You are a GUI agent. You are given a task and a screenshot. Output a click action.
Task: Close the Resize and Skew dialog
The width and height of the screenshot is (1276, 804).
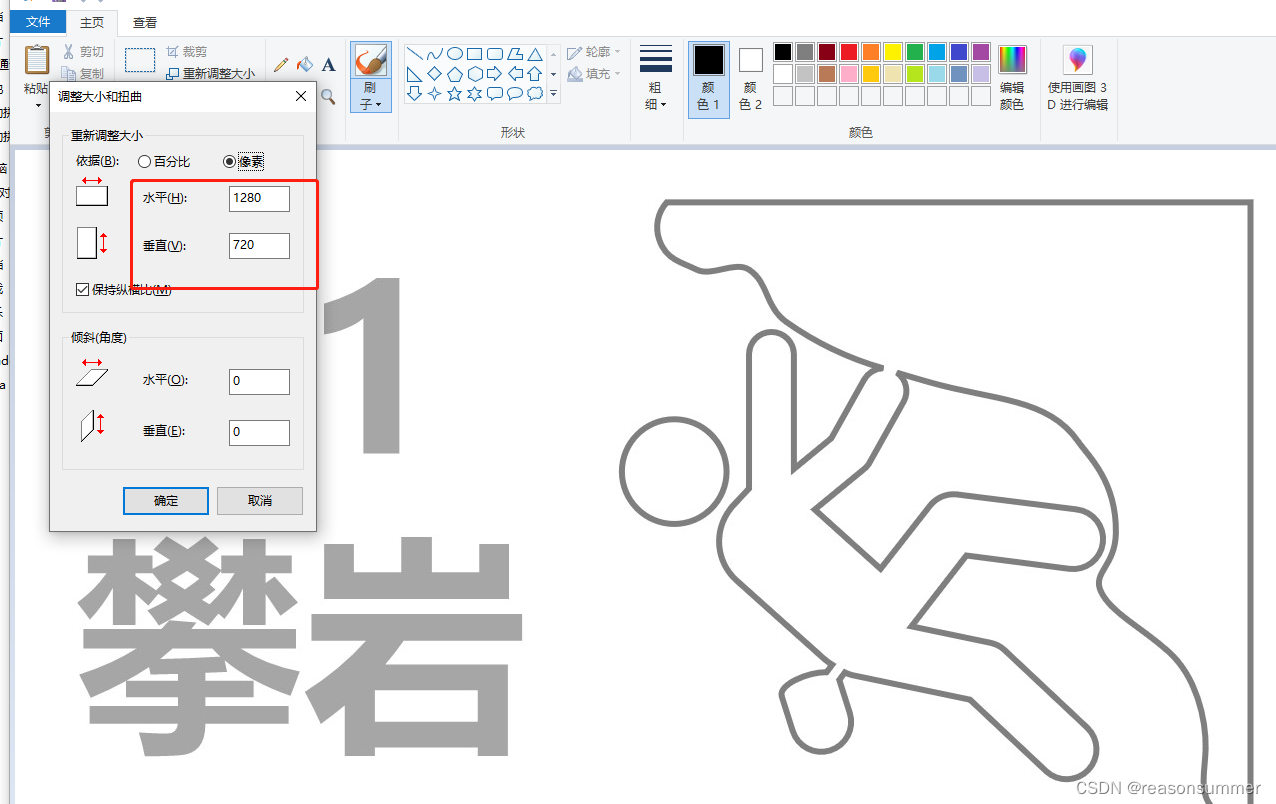[301, 97]
